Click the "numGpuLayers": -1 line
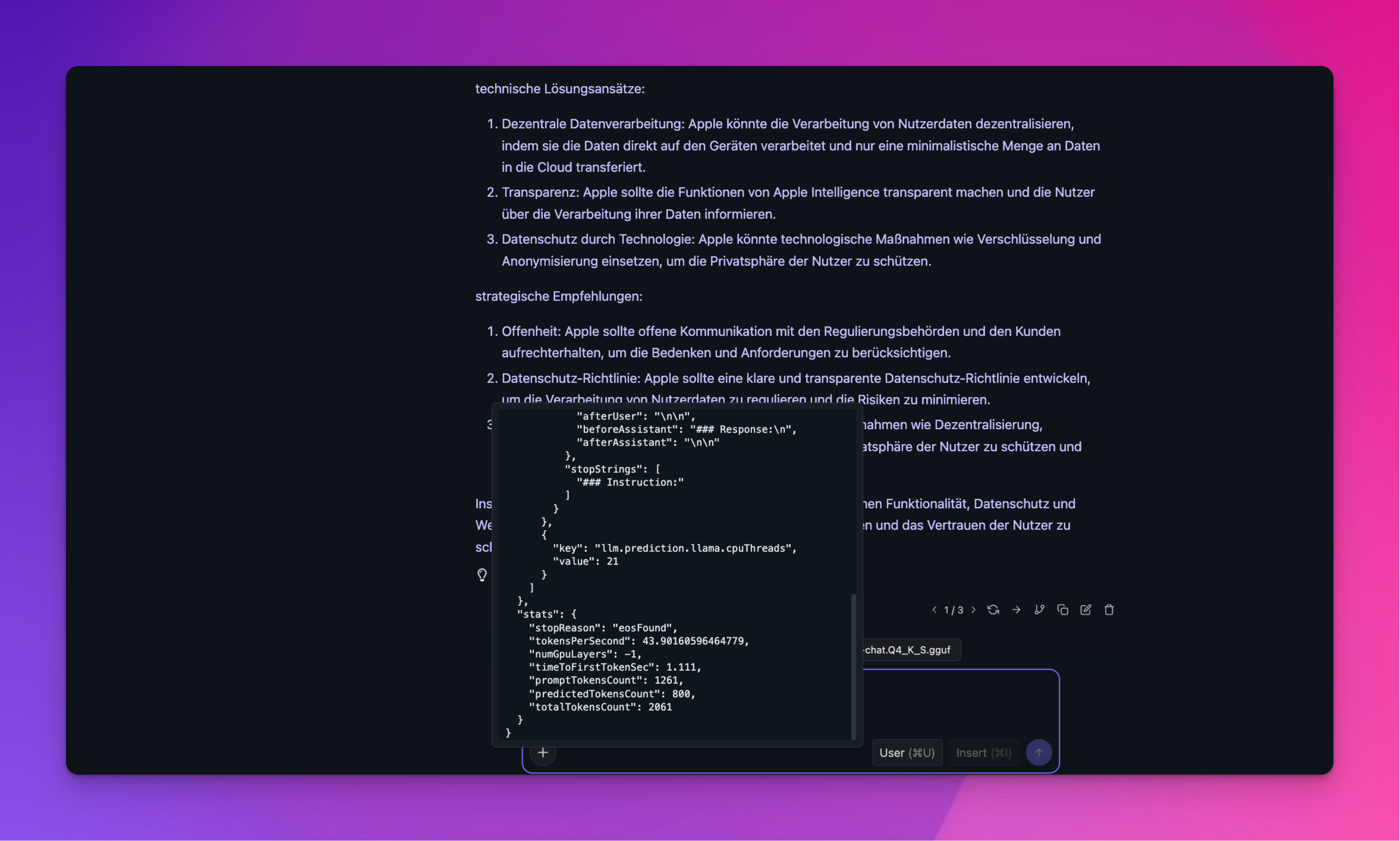The width and height of the screenshot is (1400, 841). [x=585, y=654]
